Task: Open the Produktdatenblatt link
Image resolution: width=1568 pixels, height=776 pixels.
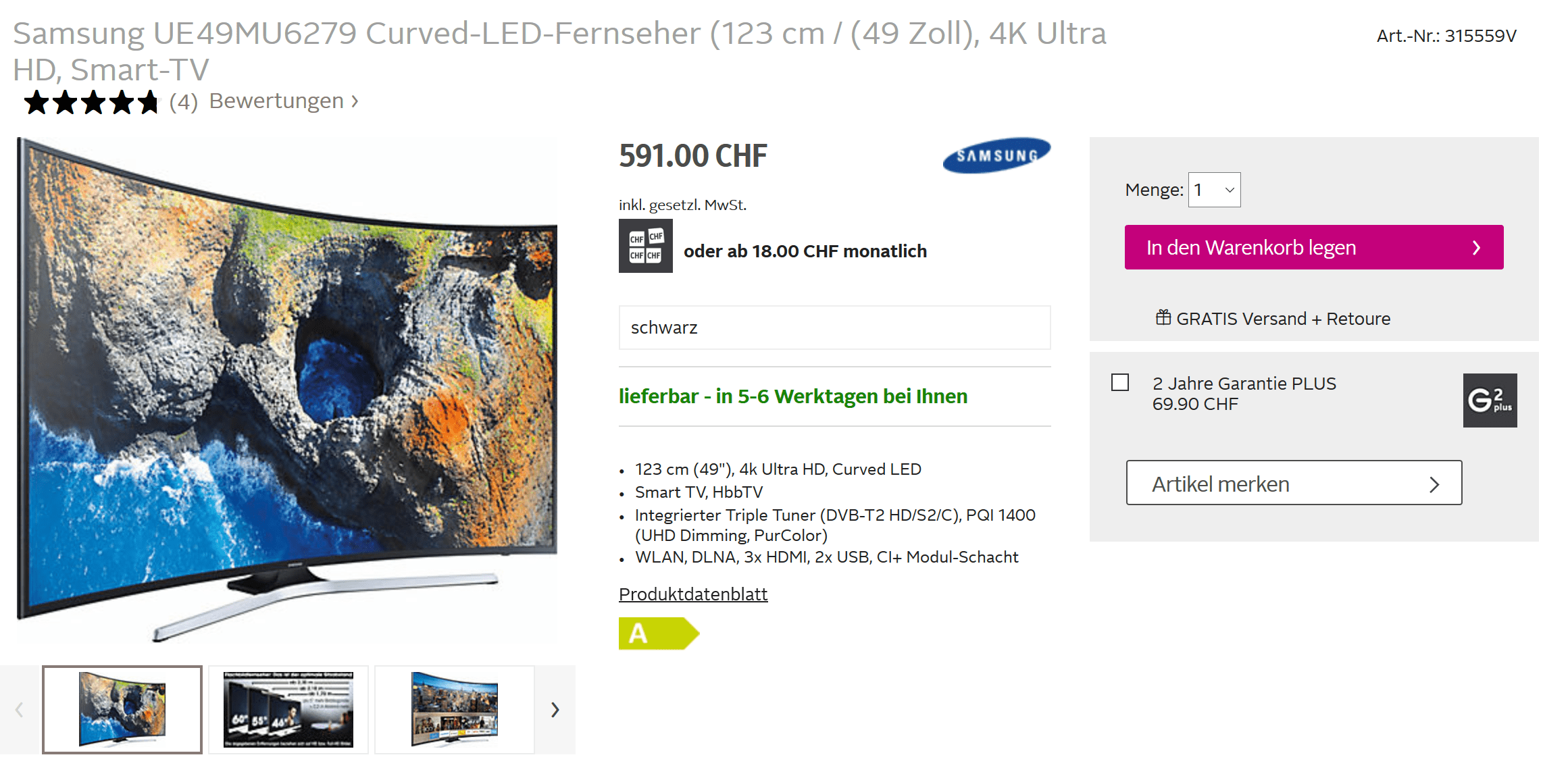Action: point(693,594)
